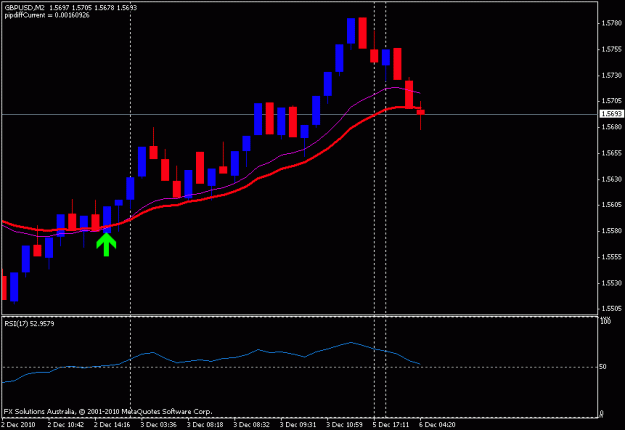Click the 2 Dec 14:16 time label
625x430 pixels.
click(112, 425)
